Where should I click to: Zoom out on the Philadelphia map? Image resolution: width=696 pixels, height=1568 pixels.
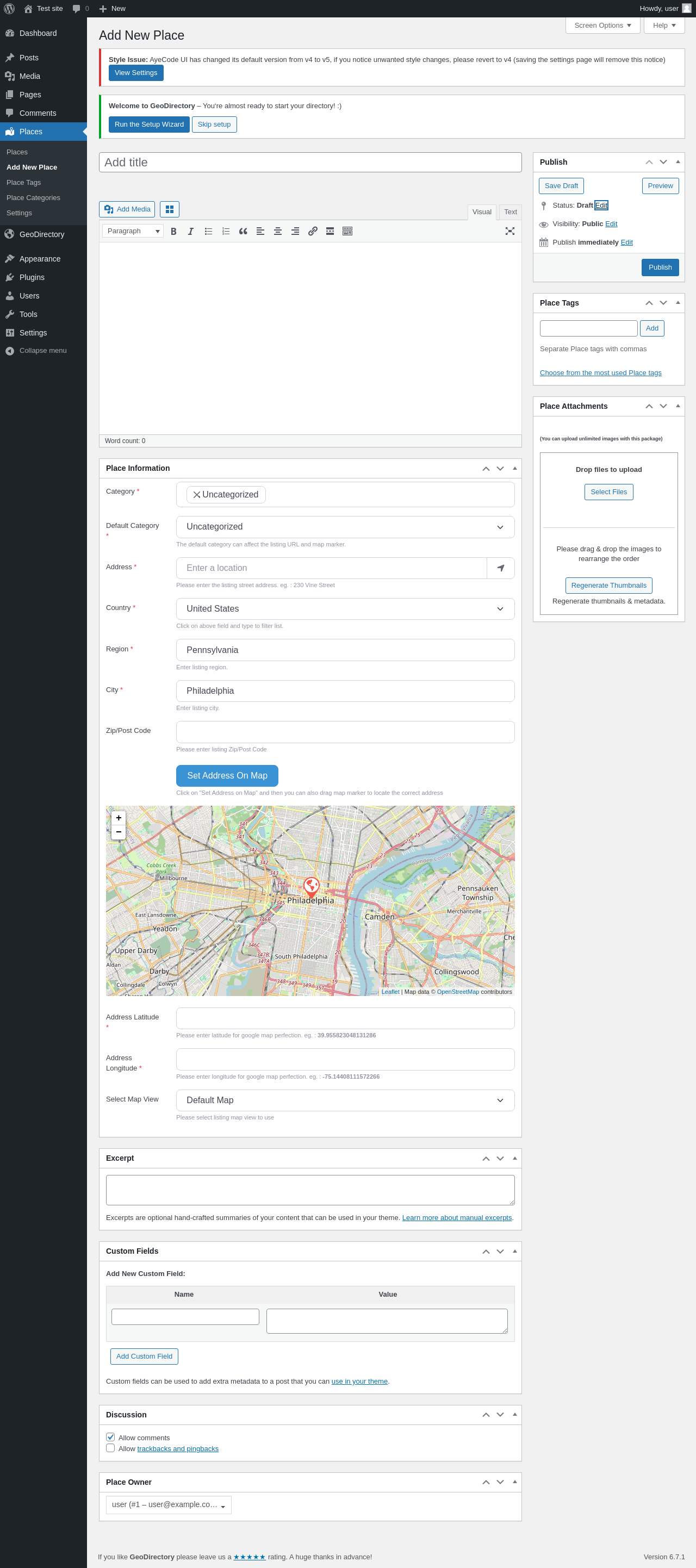point(119,832)
